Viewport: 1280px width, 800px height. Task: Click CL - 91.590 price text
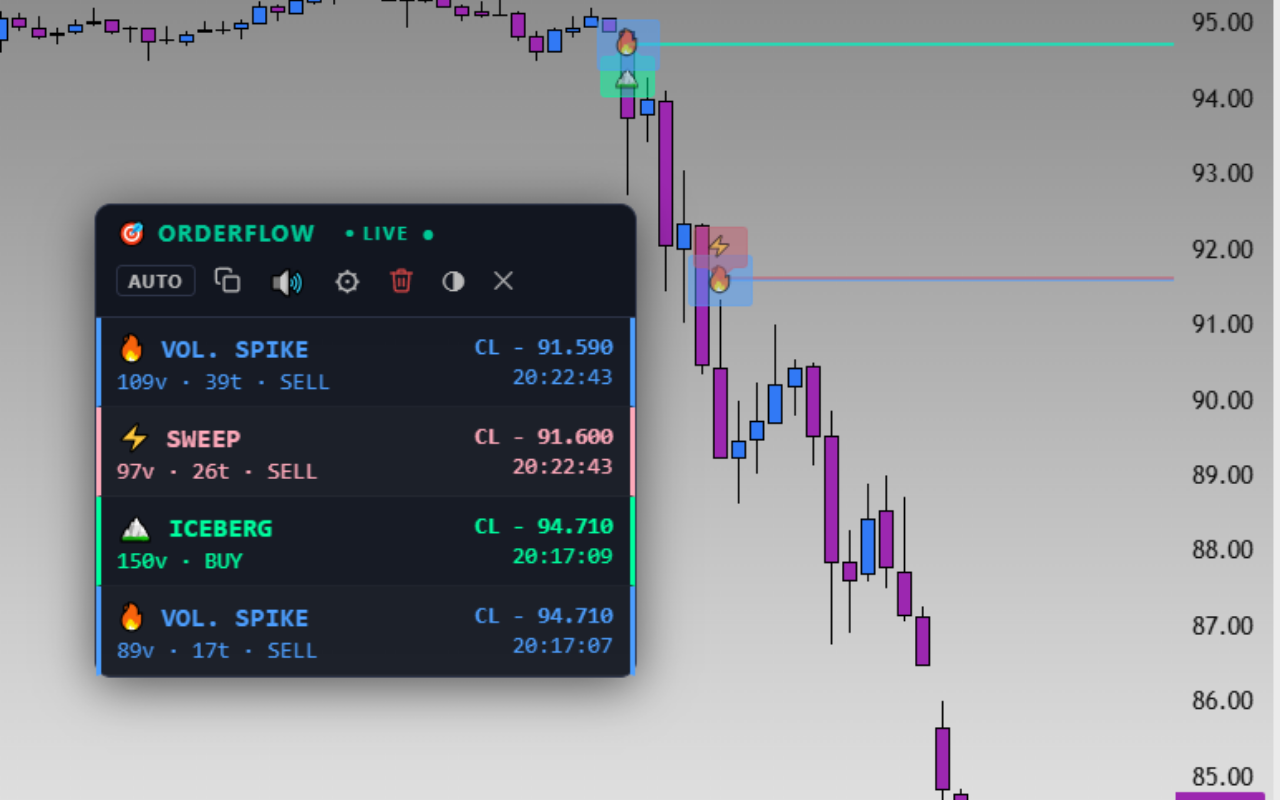point(544,347)
